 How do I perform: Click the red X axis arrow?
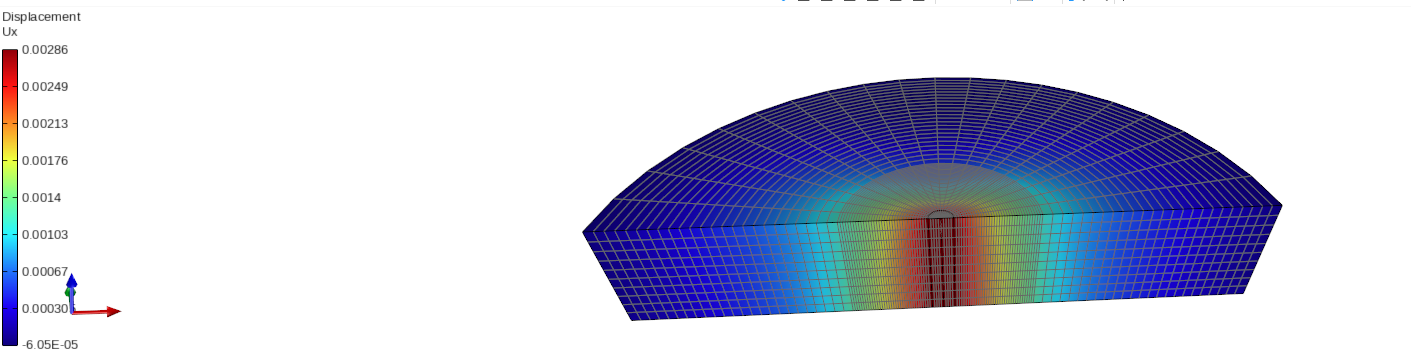tap(97, 312)
